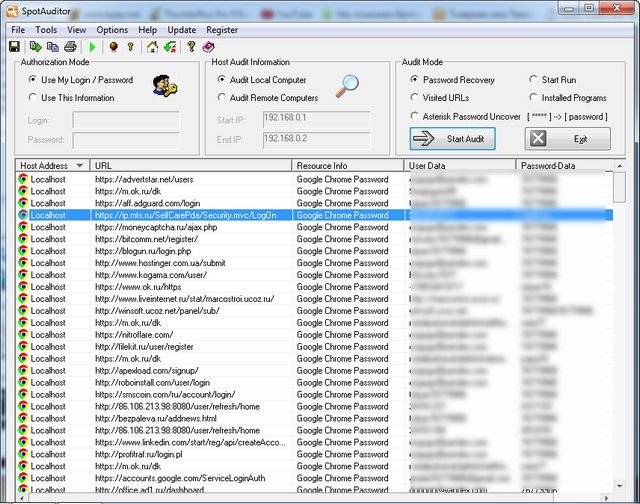Select the https://ip.mts.ru/SelfCarePda row URL
640x504 pixels.
(x=186, y=215)
